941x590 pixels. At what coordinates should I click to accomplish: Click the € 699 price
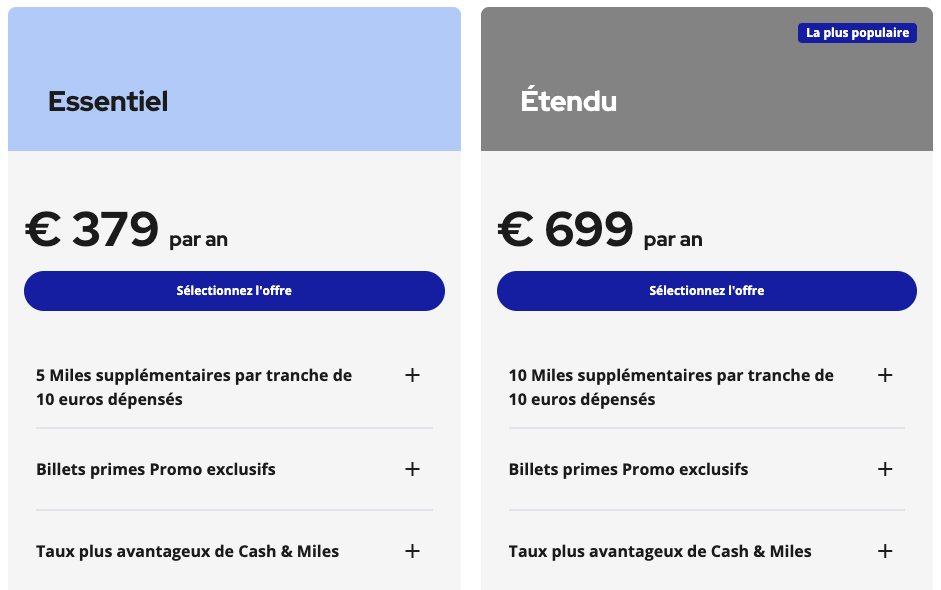565,229
